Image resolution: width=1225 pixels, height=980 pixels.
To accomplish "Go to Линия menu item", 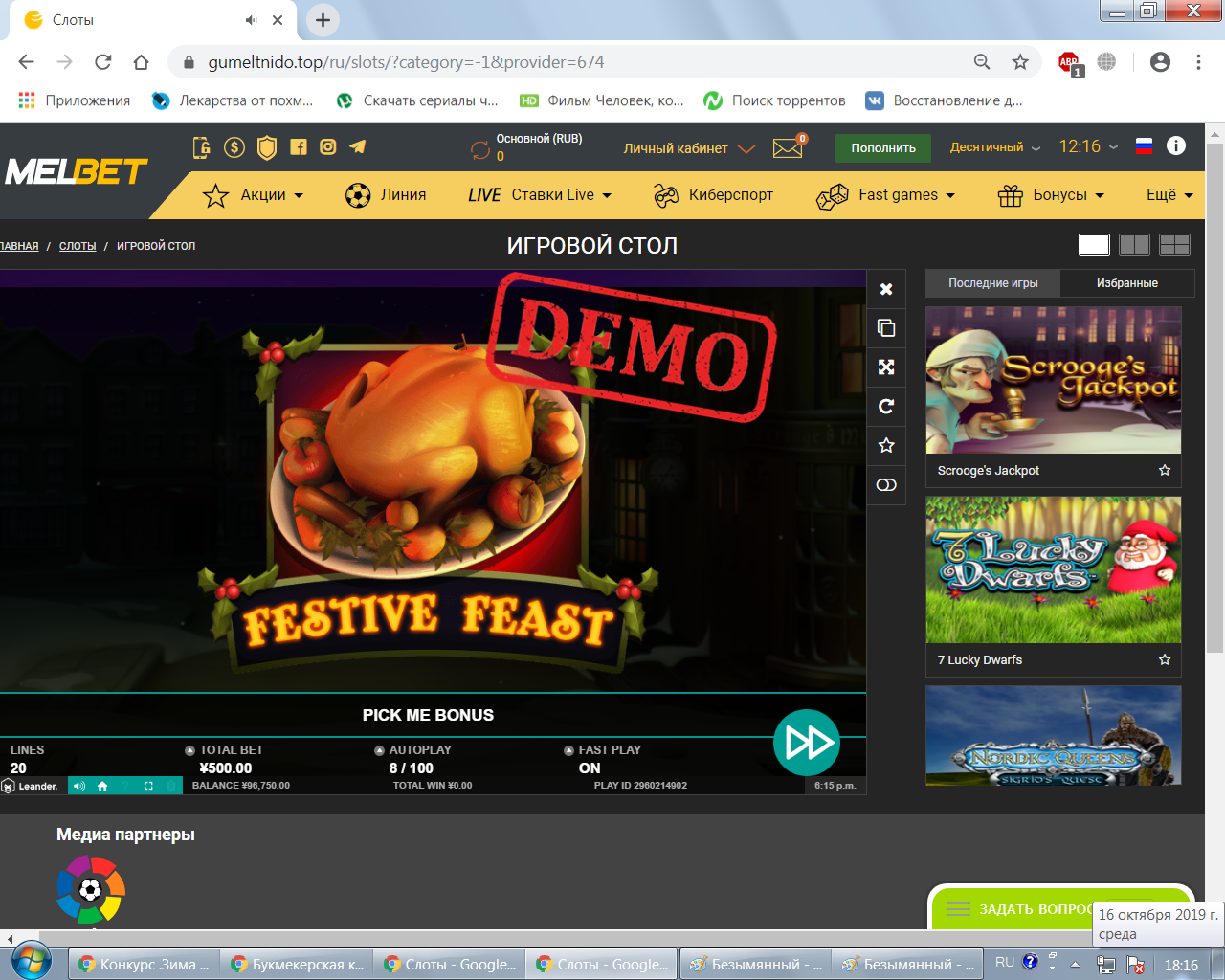I will [386, 195].
